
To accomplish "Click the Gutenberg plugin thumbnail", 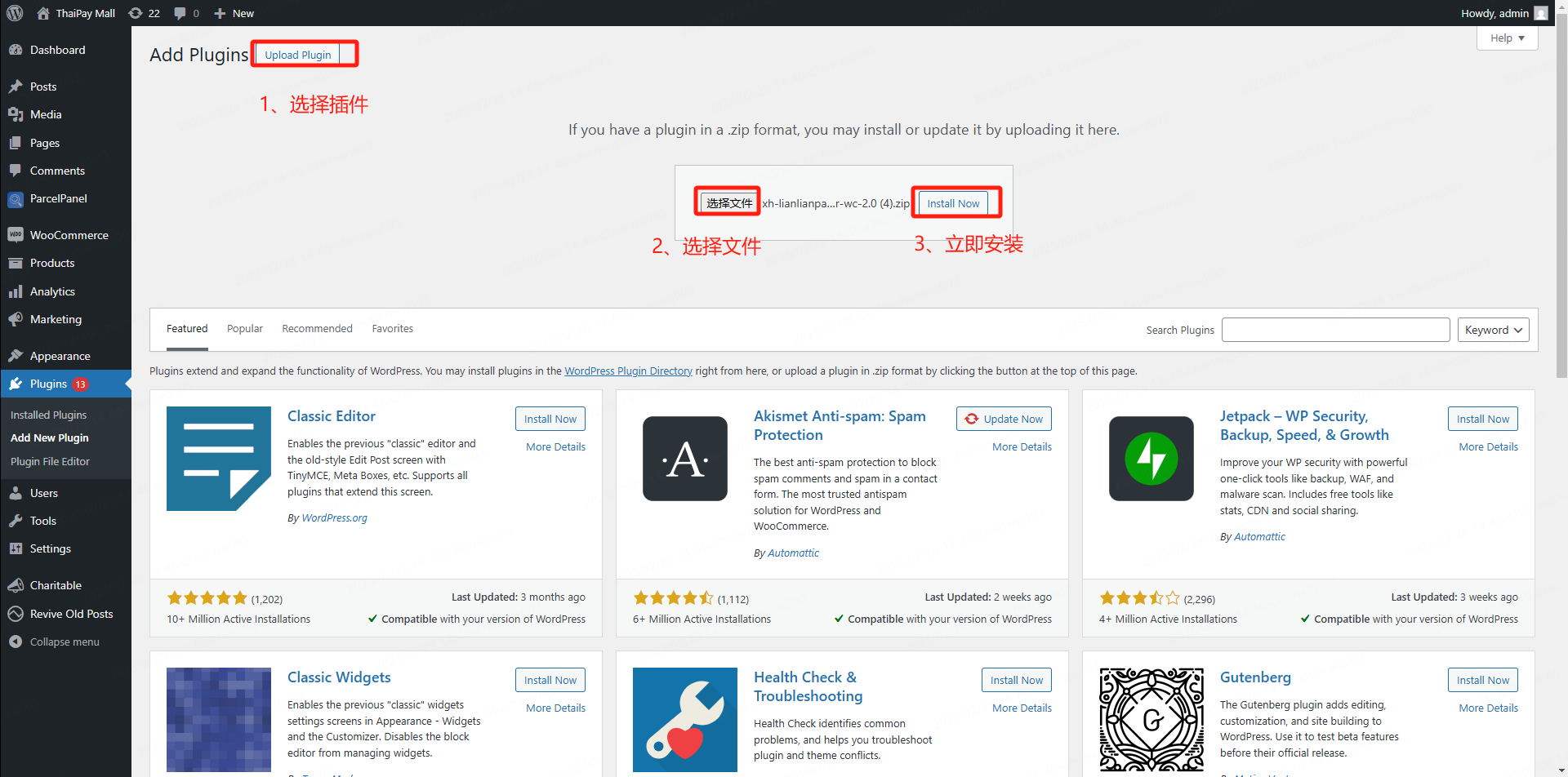I will [x=1151, y=720].
